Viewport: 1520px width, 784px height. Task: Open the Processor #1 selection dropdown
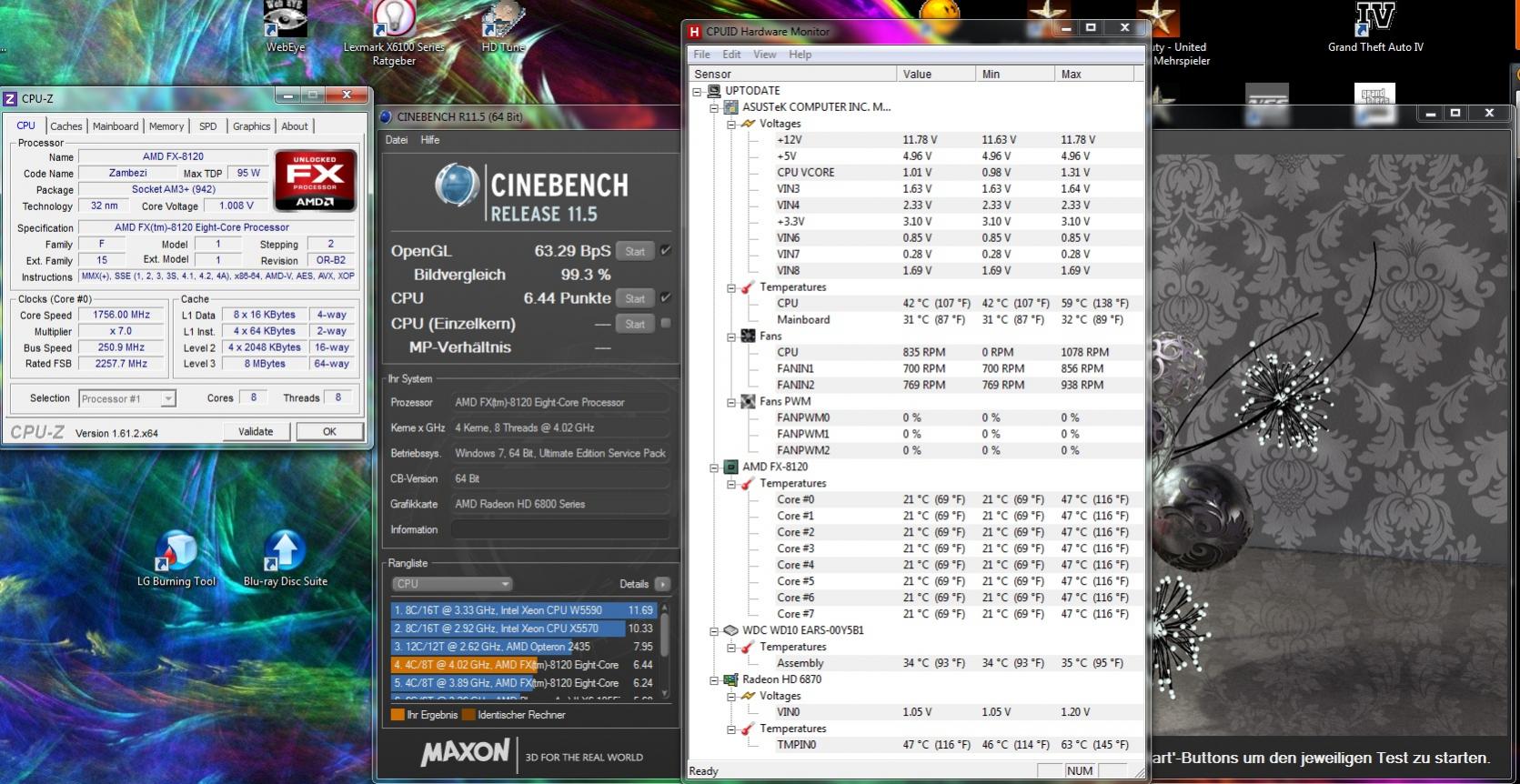167,398
